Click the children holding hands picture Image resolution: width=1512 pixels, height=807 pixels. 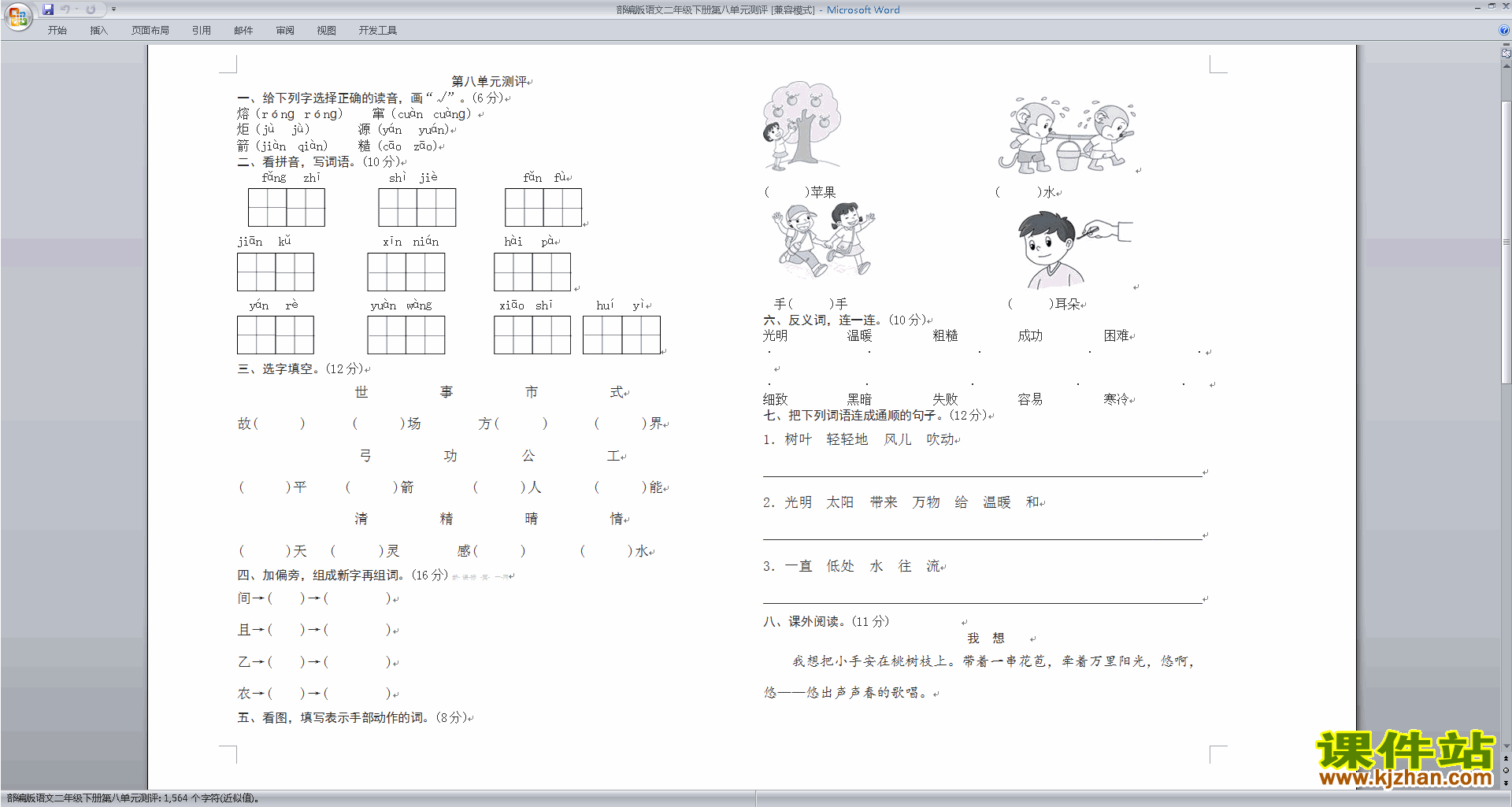click(824, 239)
